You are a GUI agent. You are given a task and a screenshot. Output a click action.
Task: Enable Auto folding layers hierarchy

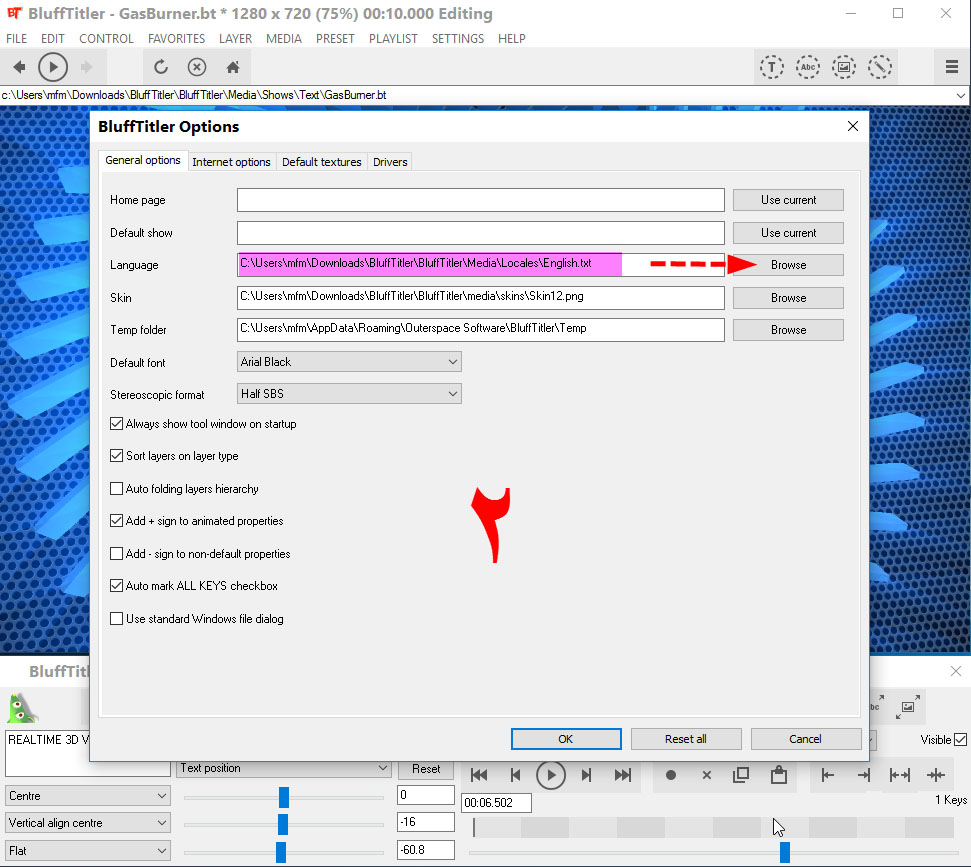coord(116,489)
